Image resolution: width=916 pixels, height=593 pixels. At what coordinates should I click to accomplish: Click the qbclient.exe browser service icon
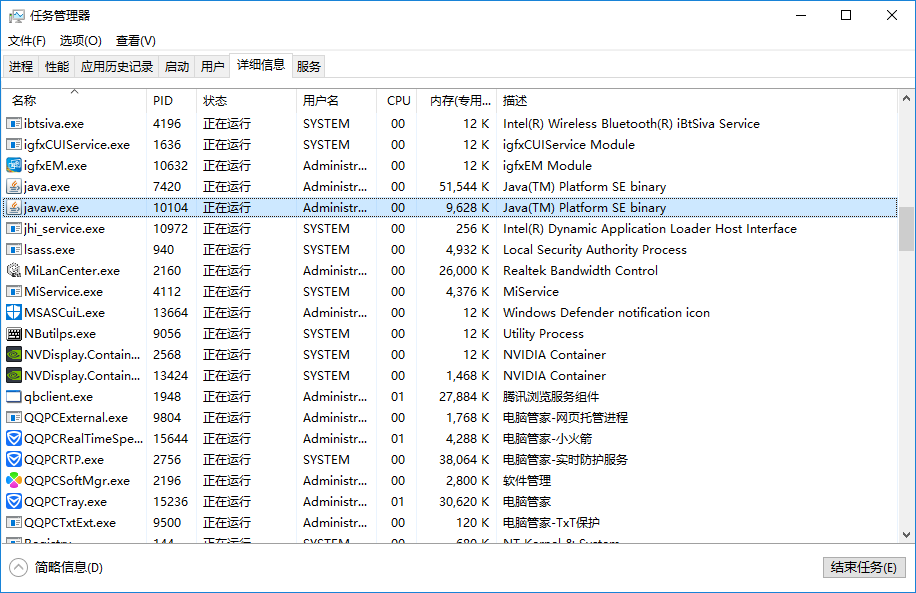(12, 396)
